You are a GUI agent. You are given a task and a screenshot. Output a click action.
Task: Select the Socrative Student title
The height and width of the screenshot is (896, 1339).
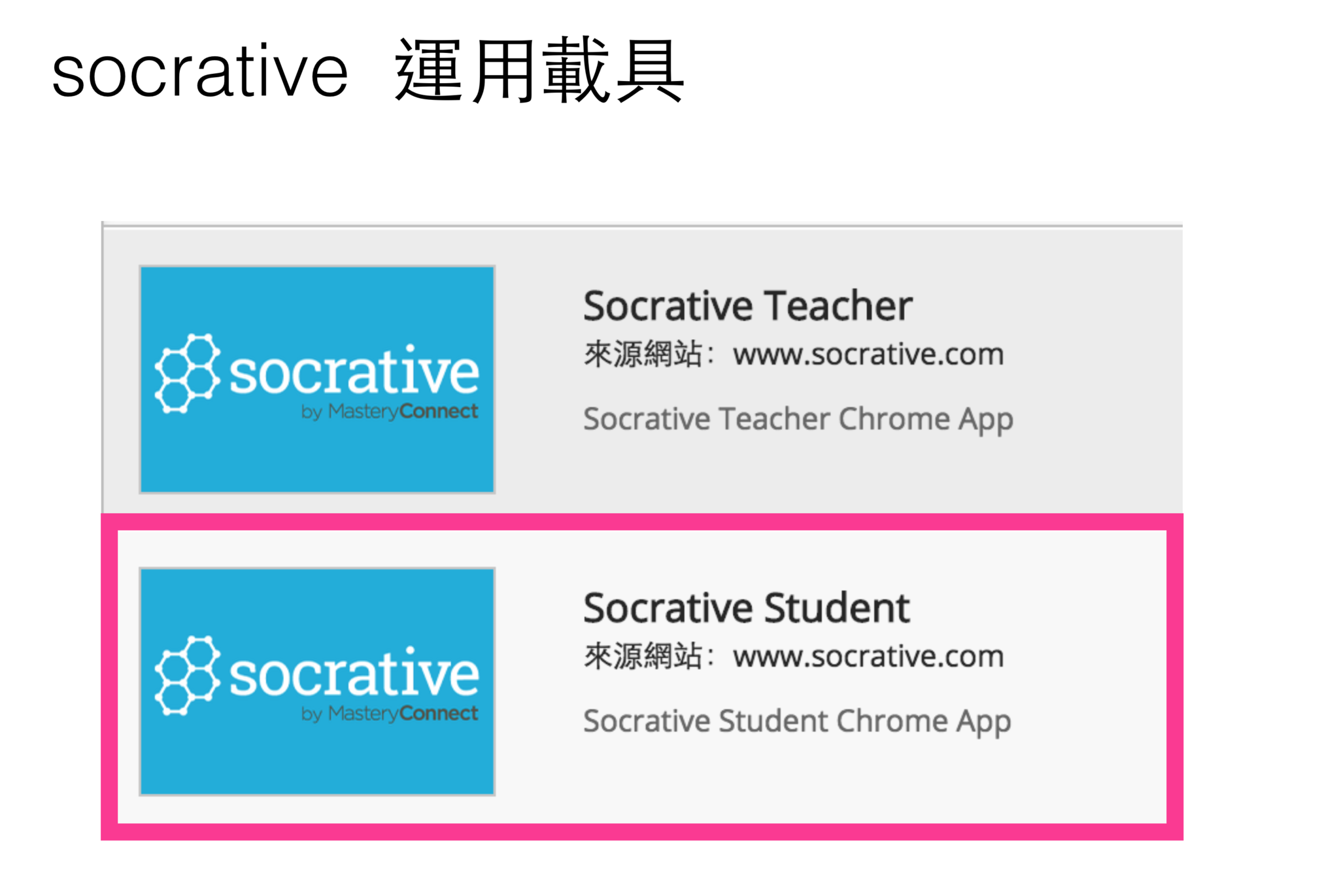[x=746, y=607]
